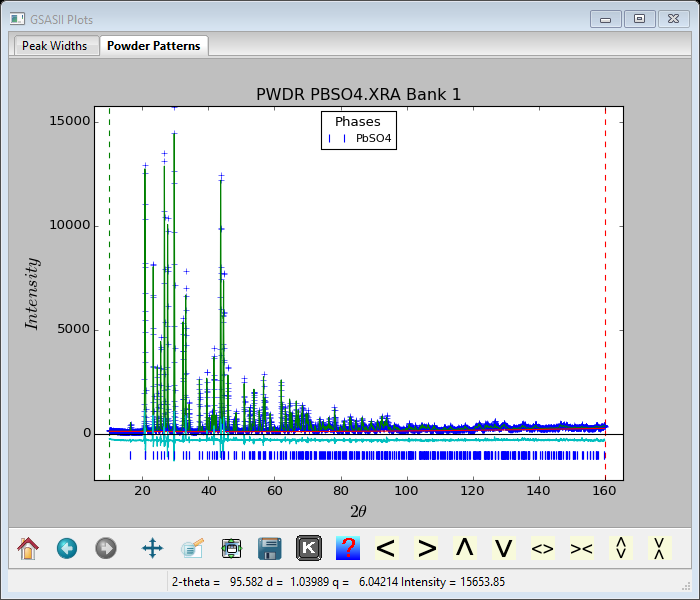Click the plot title PWDR PBSO4.XRA Bank 1

(358, 94)
